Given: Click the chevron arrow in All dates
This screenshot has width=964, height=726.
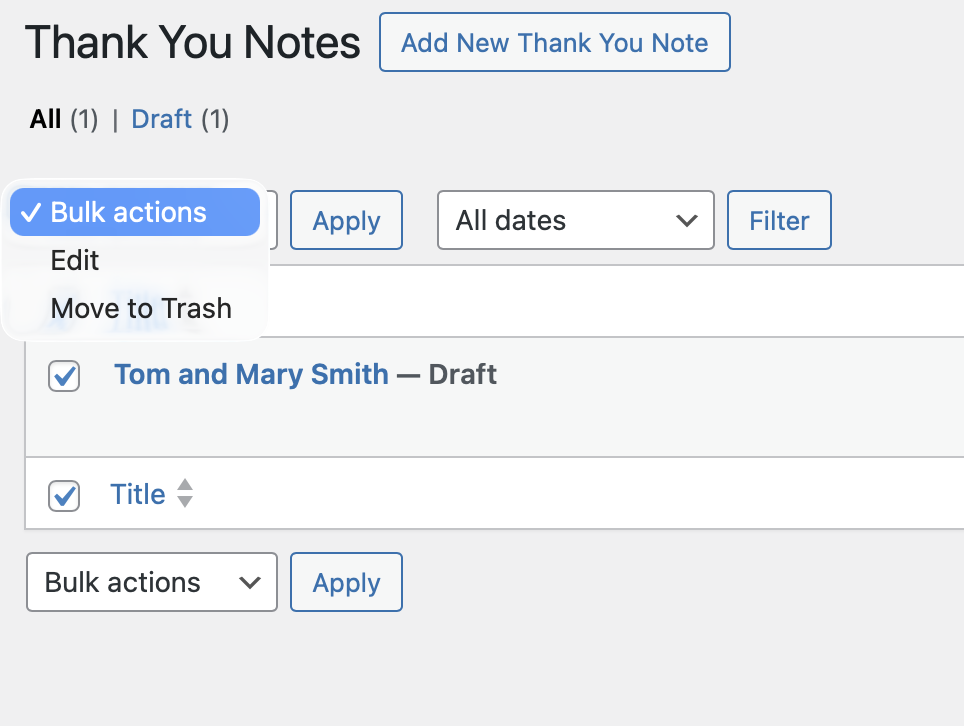Looking at the screenshot, I should click(687, 220).
